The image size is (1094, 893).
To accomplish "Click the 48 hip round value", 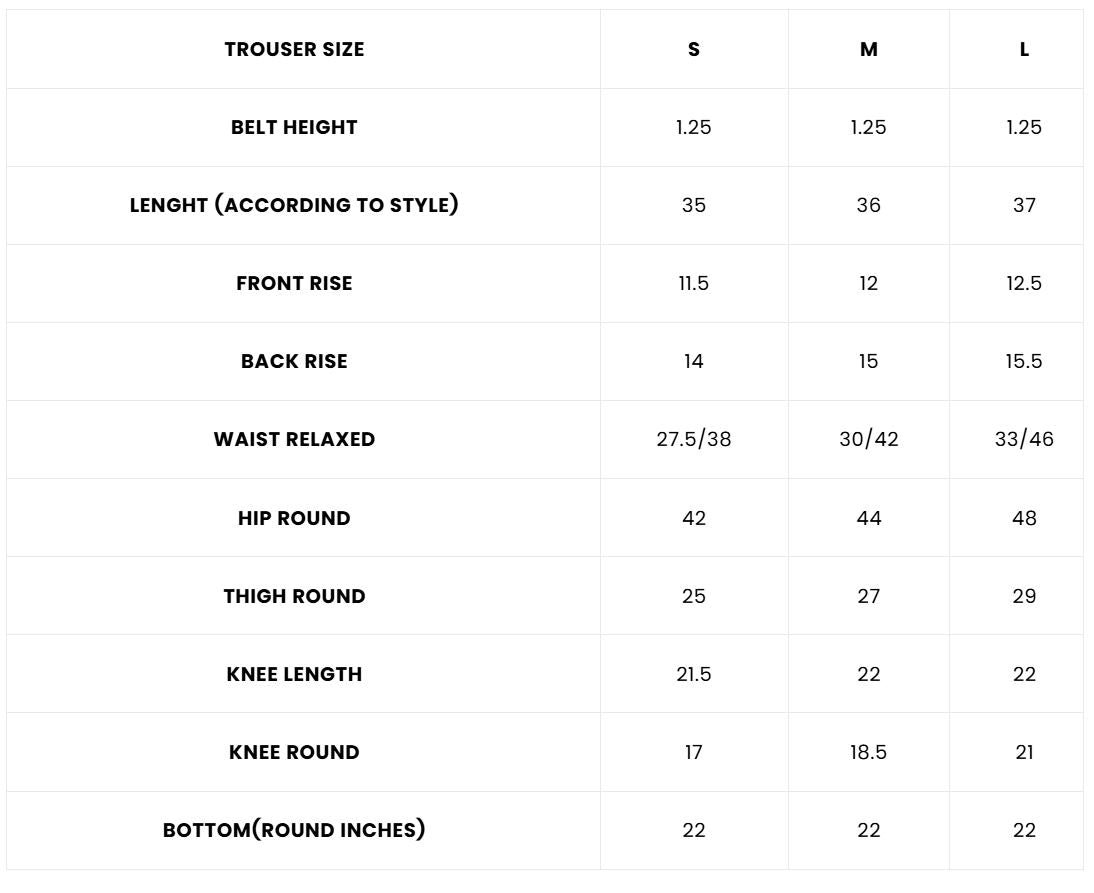I will coord(1024,518).
